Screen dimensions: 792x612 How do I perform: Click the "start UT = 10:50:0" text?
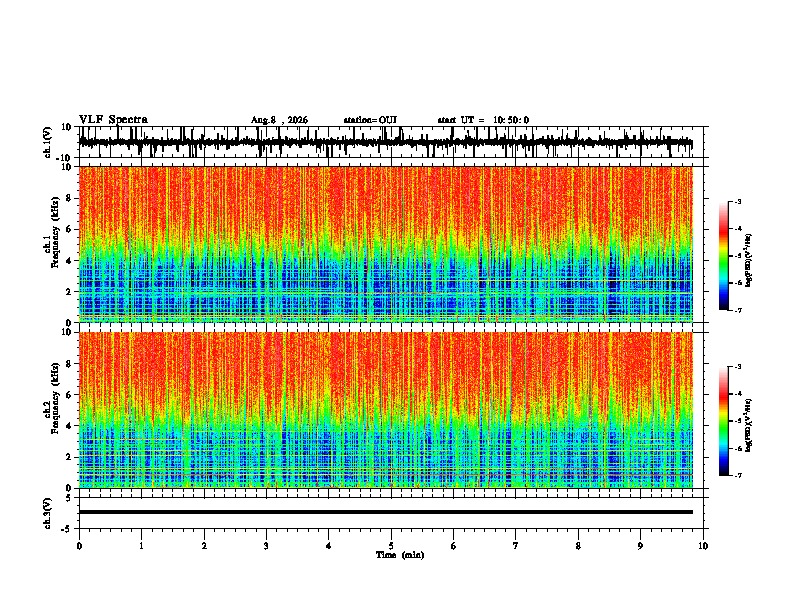point(483,120)
